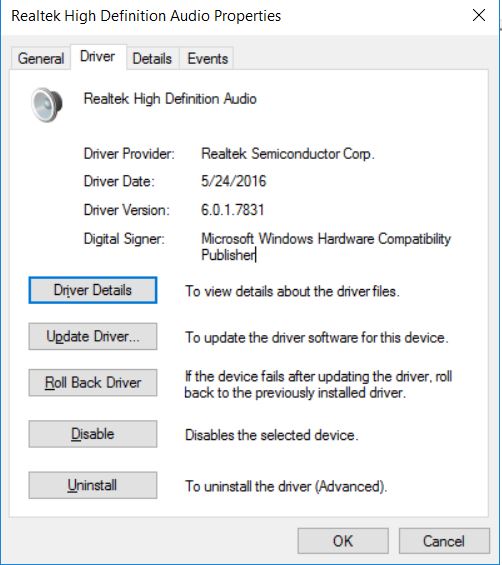Click the Realtek High Definition Audio device name
Image resolution: width=502 pixels, height=565 pixels.
[x=170, y=99]
